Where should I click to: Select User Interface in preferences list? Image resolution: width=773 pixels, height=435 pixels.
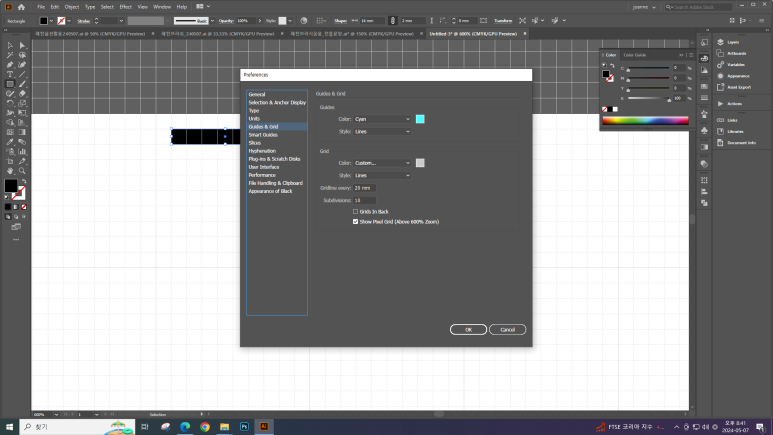[x=264, y=167]
